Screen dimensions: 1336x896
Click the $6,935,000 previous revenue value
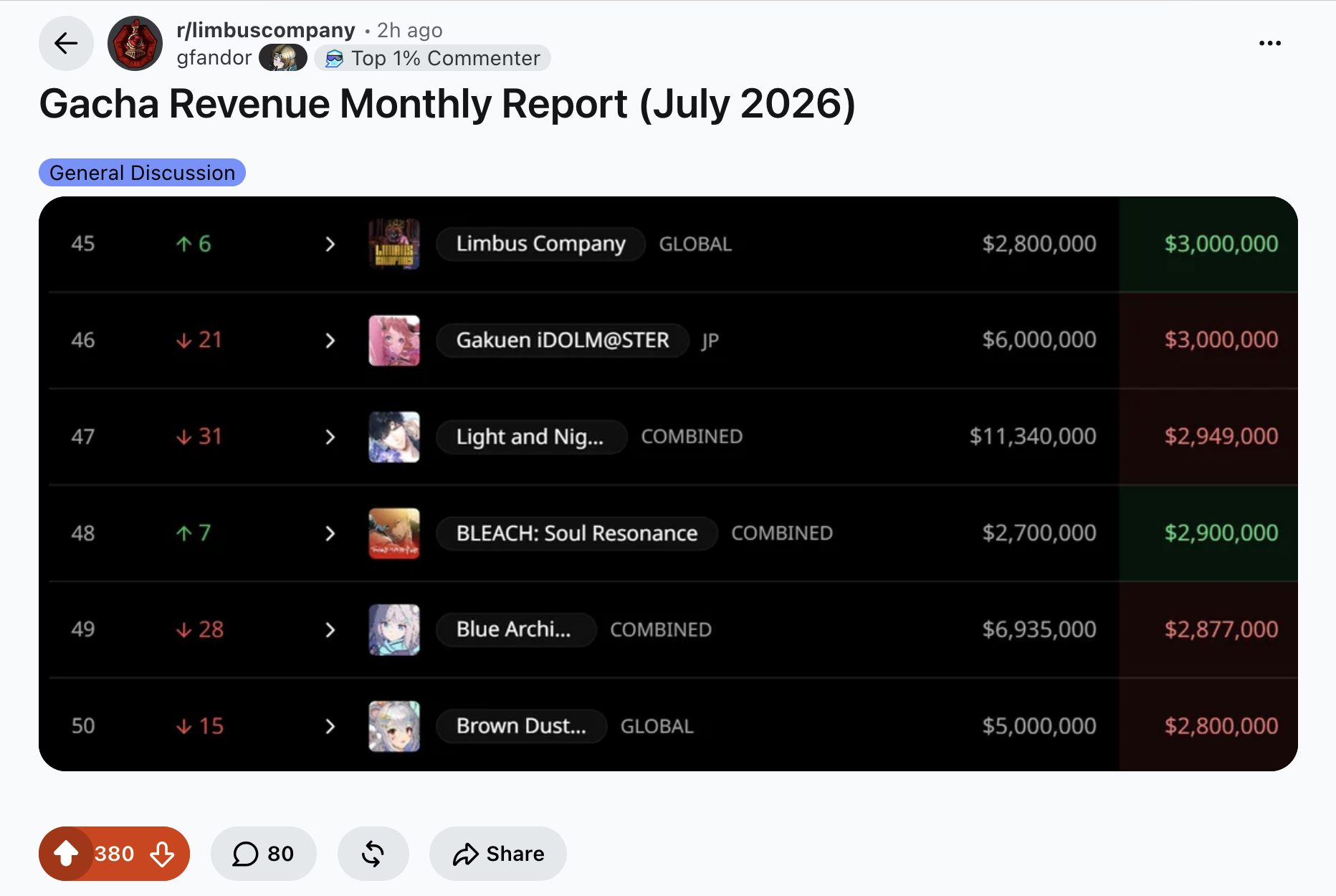point(1039,629)
